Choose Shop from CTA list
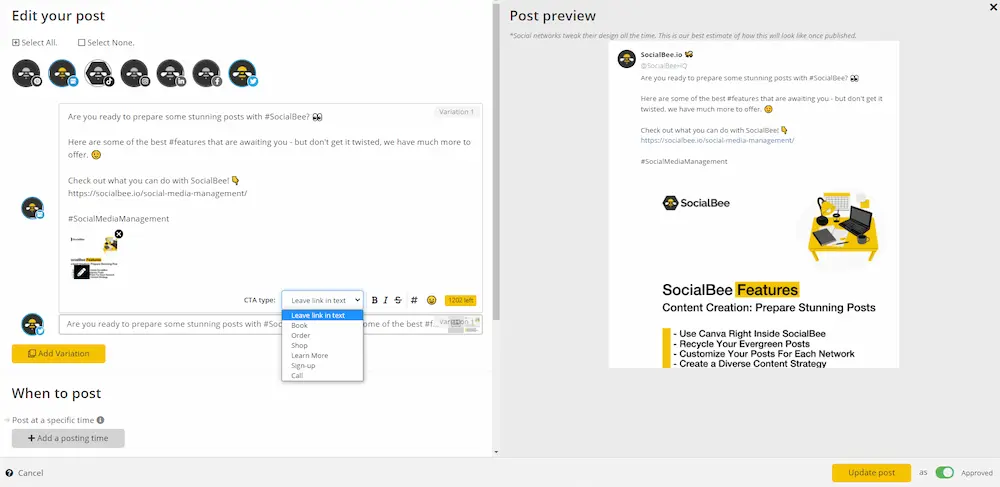Image resolution: width=1000 pixels, height=487 pixels. pos(323,345)
